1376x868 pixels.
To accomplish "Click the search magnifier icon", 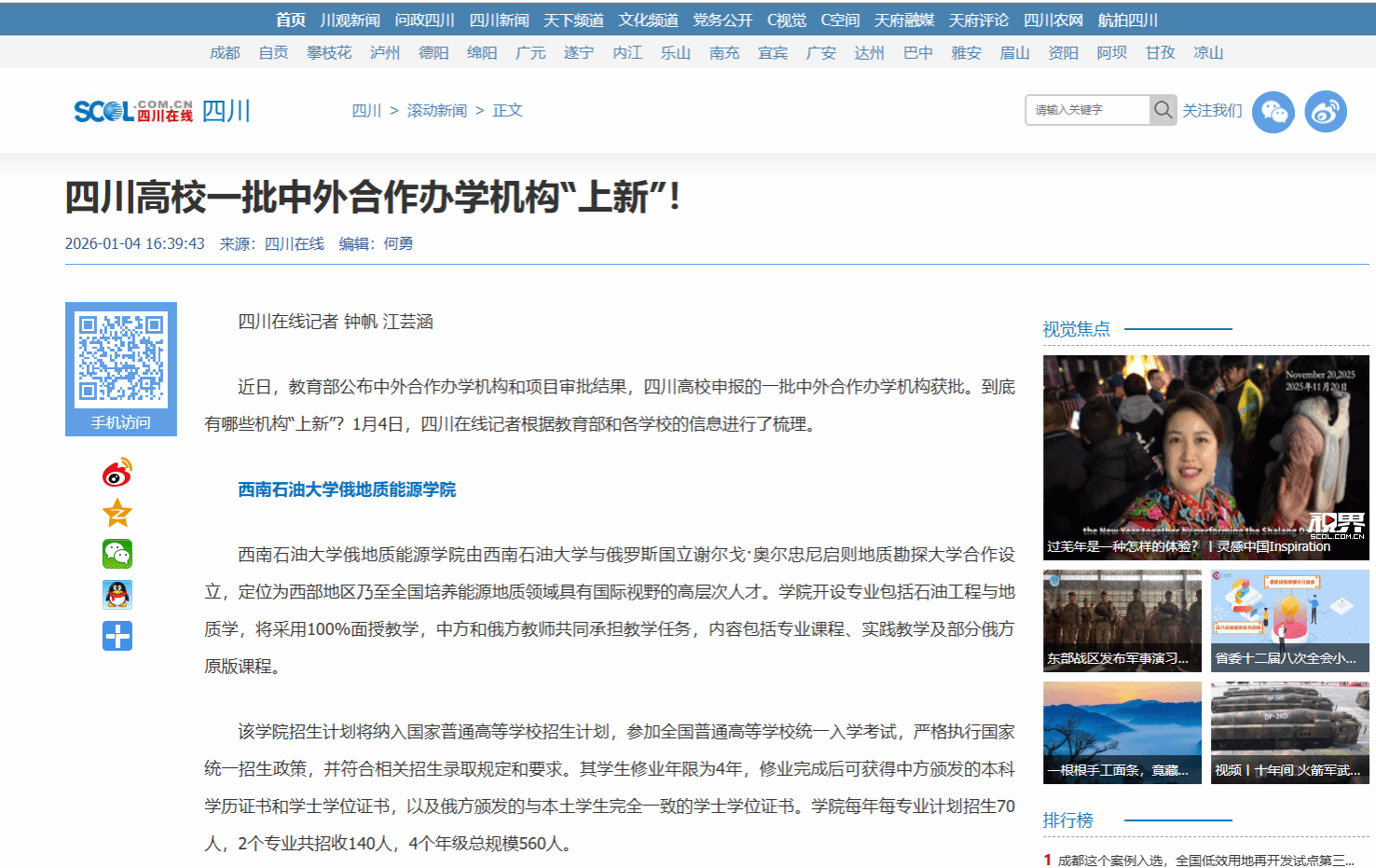I will (x=1163, y=110).
